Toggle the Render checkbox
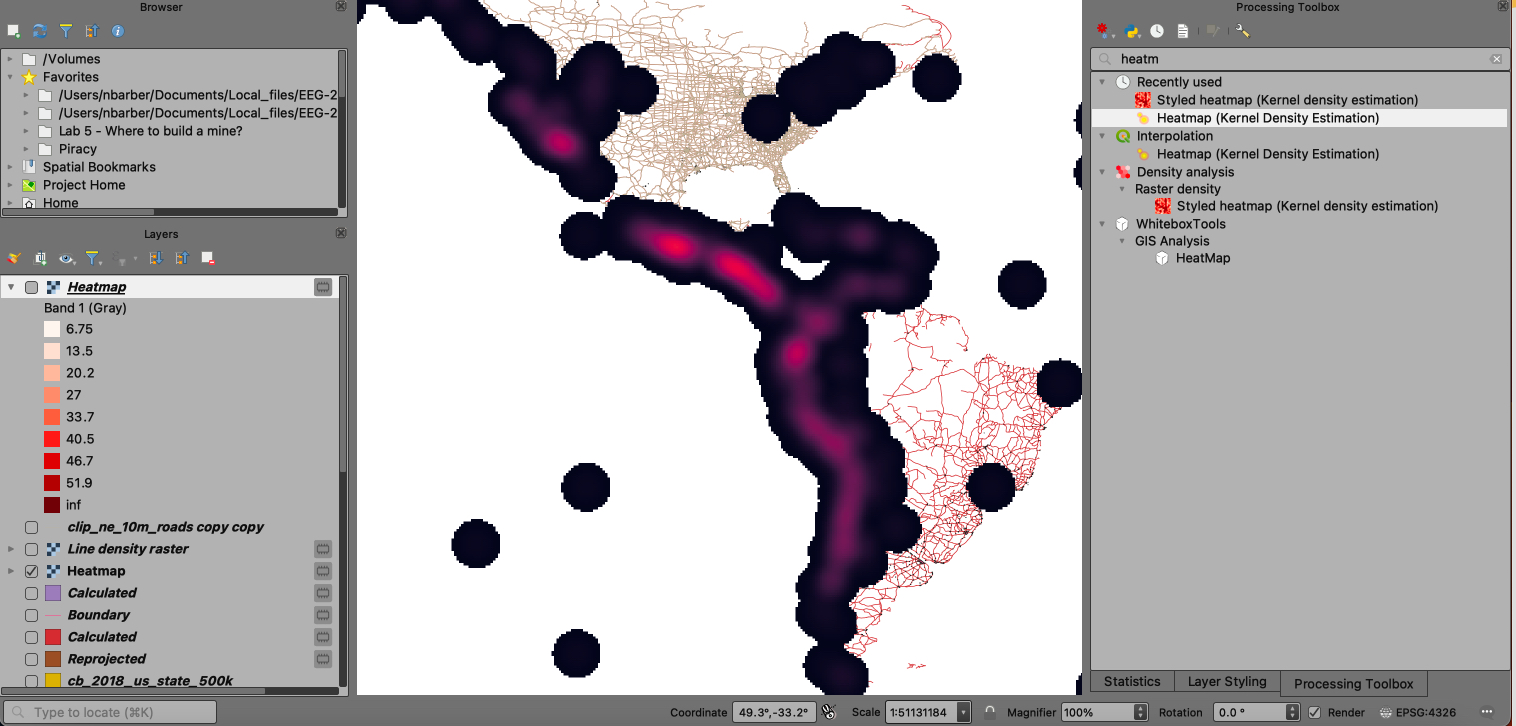This screenshot has height=726, width=1516. click(1315, 712)
